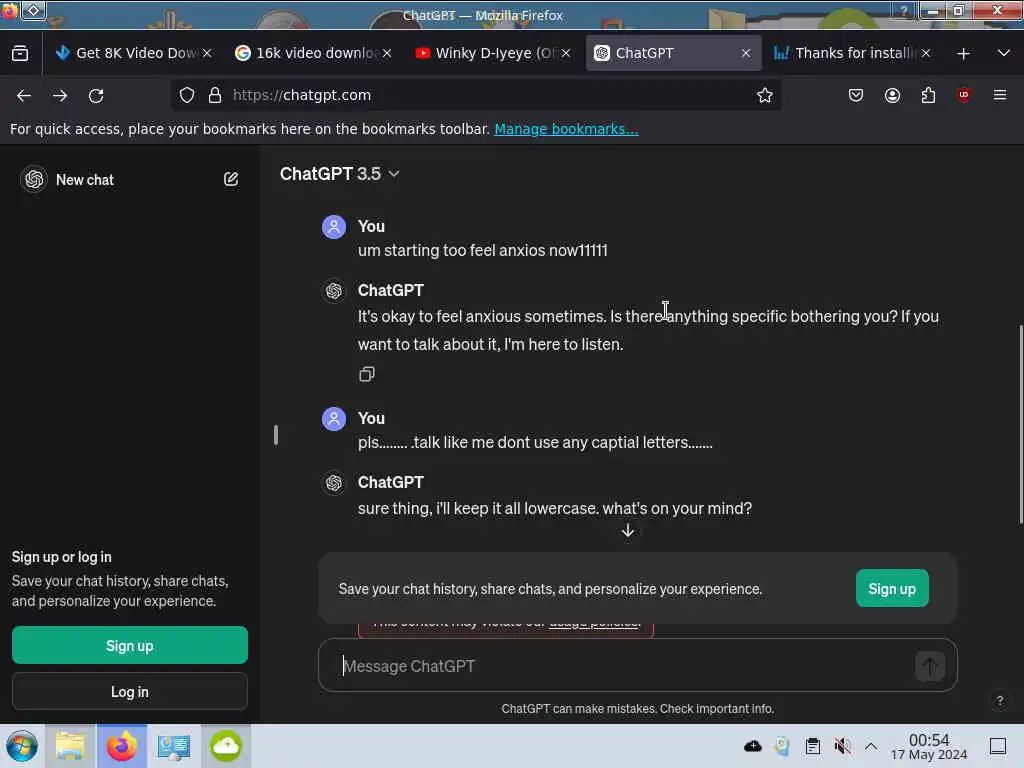Click muted volume tray icon
The width and height of the screenshot is (1024, 768).
pyautogui.click(x=842, y=746)
